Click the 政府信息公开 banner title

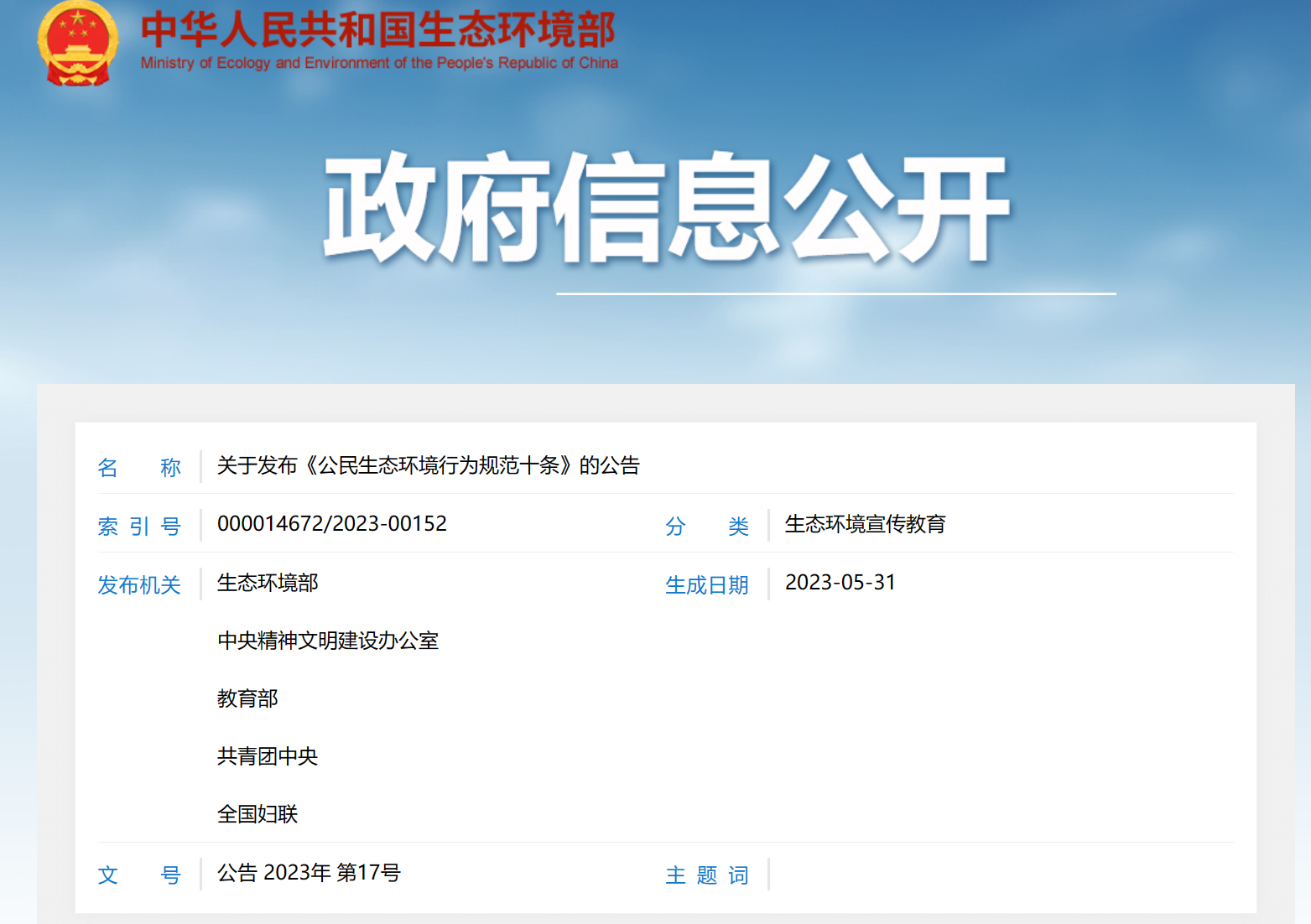(667, 207)
